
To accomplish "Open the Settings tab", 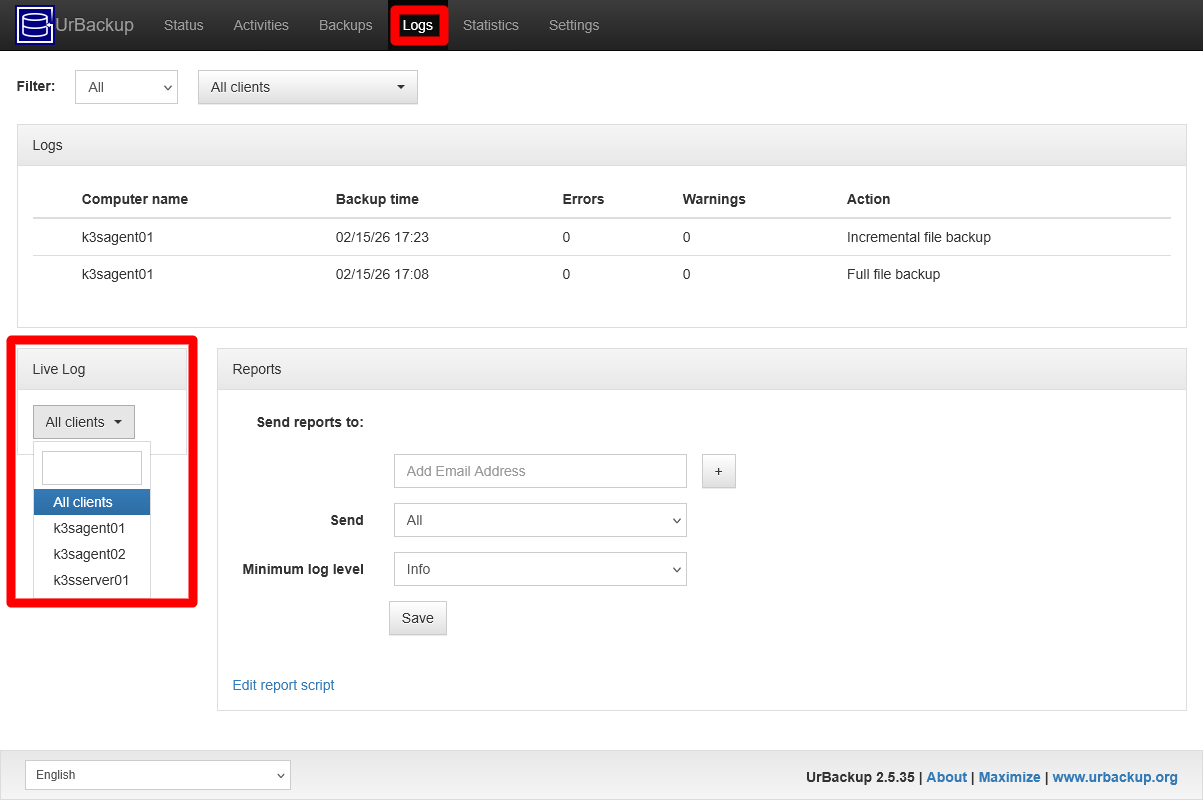I will (573, 25).
